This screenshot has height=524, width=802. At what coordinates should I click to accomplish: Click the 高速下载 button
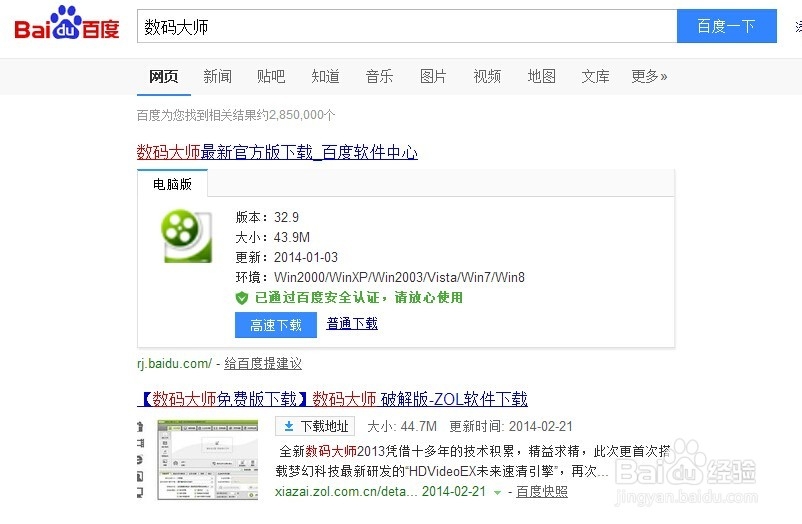[276, 325]
